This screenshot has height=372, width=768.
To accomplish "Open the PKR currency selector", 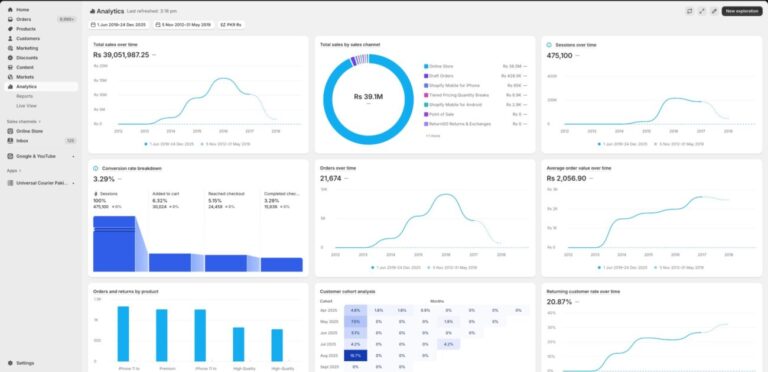I will 231,24.
